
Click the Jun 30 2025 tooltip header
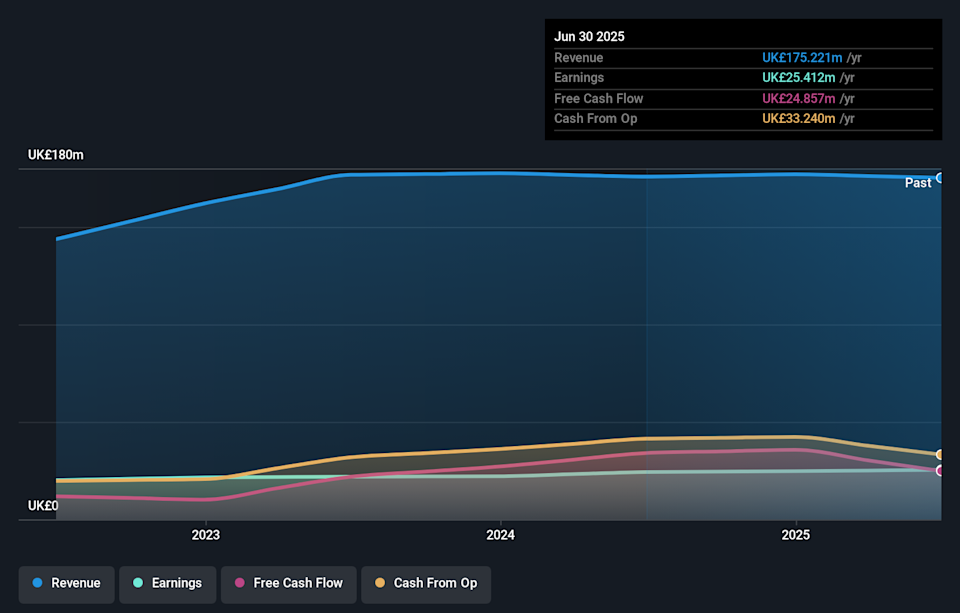[589, 36]
